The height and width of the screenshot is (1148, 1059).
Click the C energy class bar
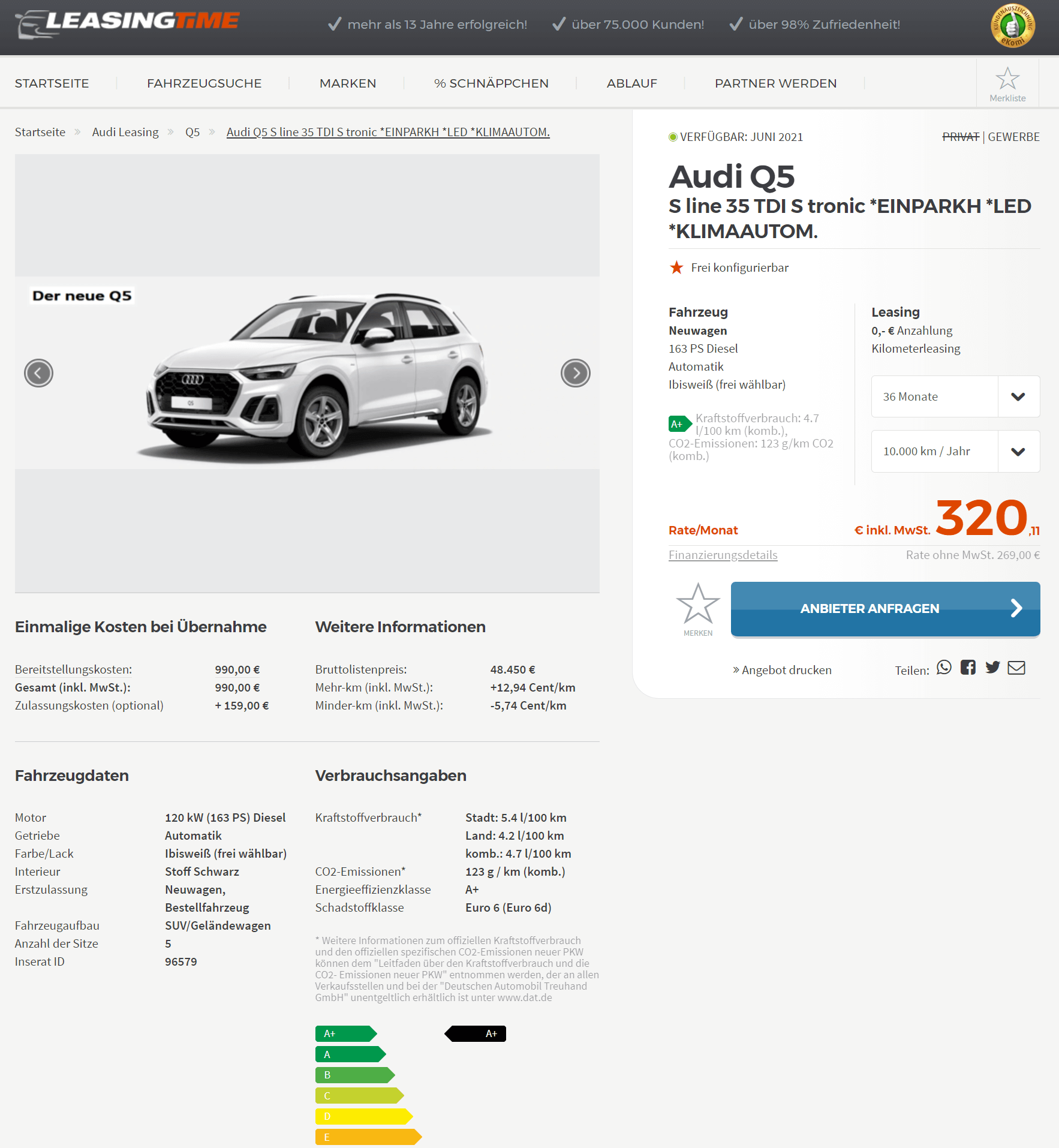click(360, 1095)
